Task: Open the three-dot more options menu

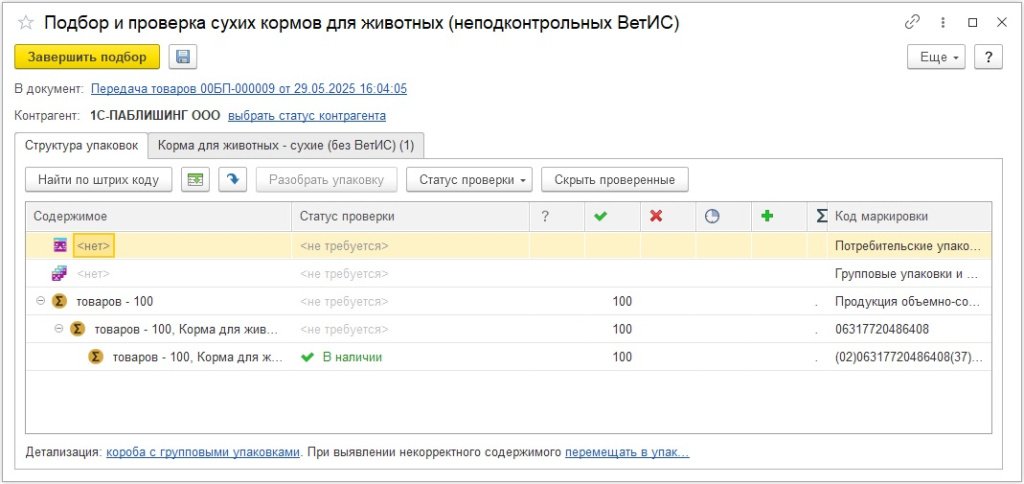Action: click(942, 22)
